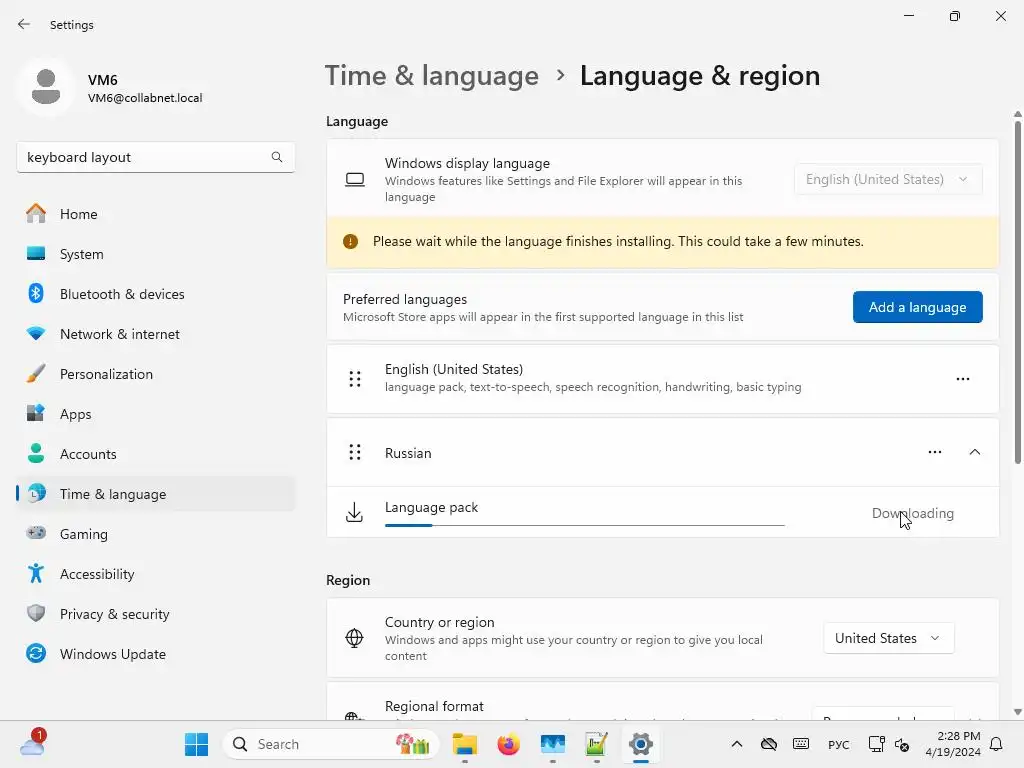
Task: Click the Home house icon in sidebar
Action: 36,214
